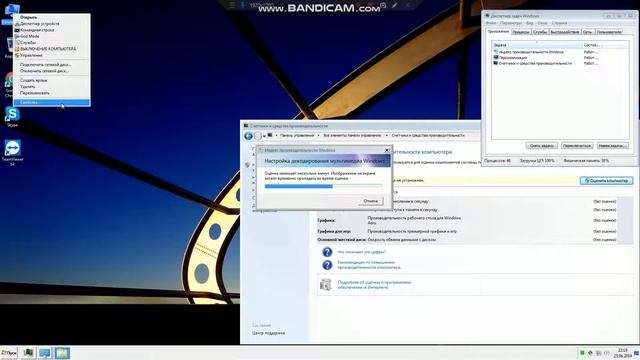The height and width of the screenshot is (360, 640).
Task: Open performance improvement recommendations link
Action: pyautogui.click(x=369, y=265)
